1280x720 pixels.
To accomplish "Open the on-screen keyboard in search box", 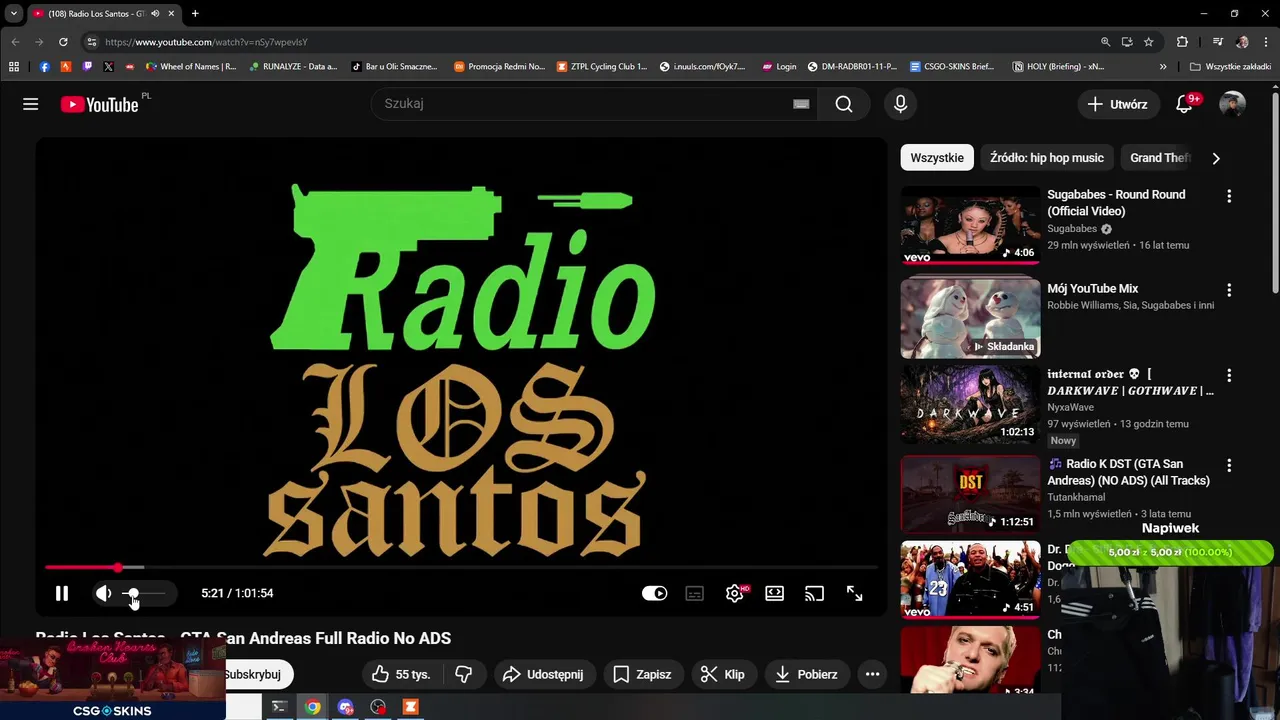I will coord(801,104).
